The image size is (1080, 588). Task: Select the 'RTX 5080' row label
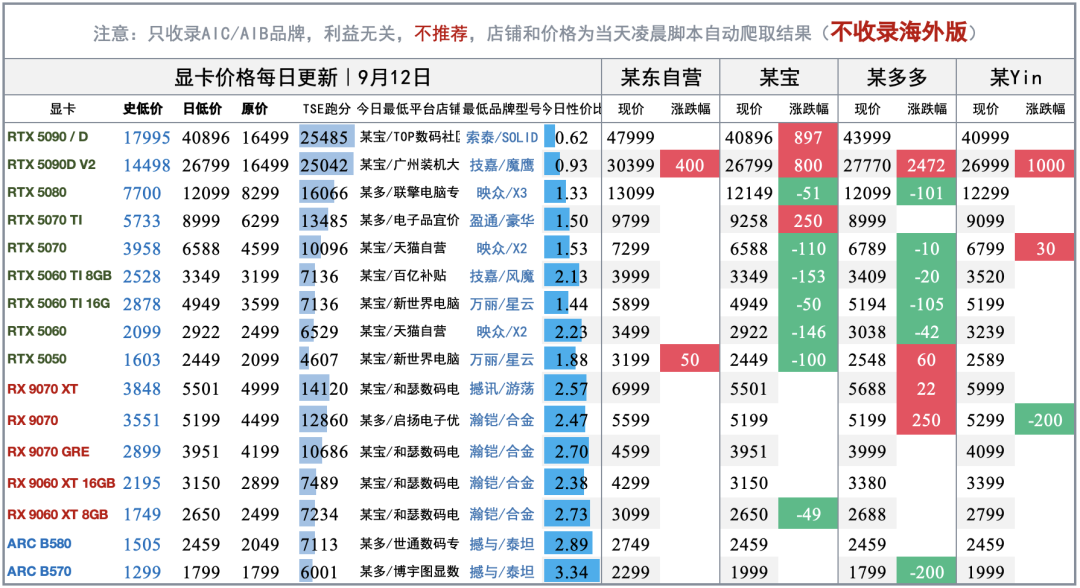(37, 192)
